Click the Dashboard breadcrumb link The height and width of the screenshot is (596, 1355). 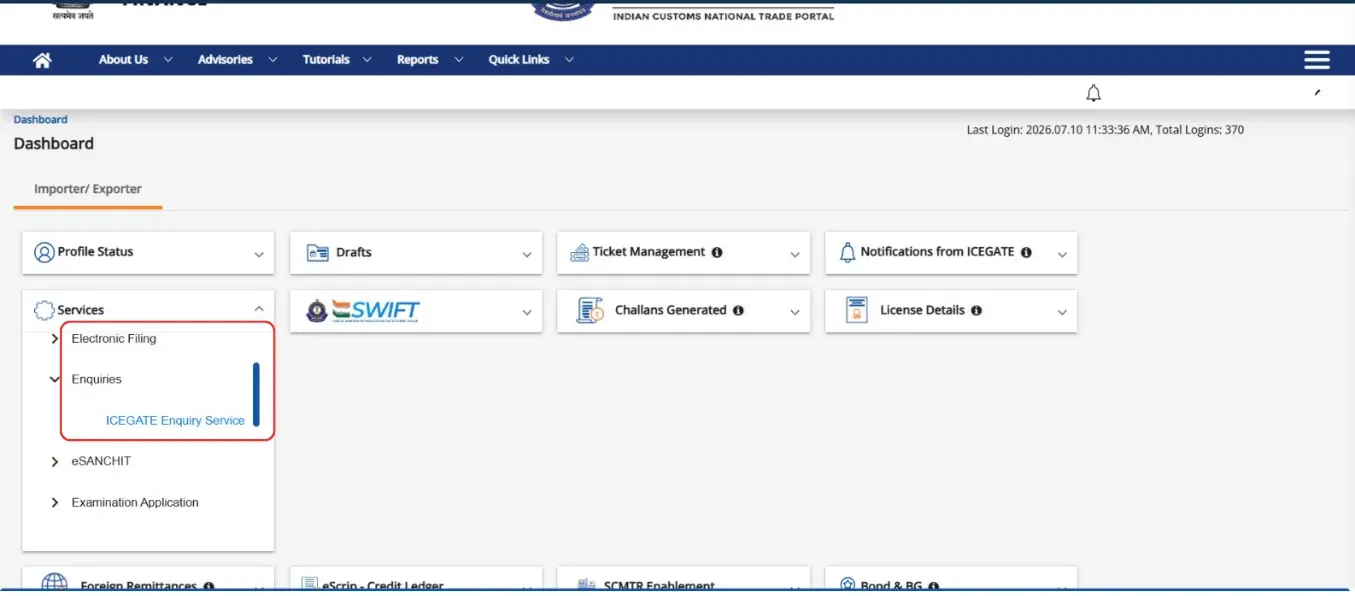[x=41, y=120]
